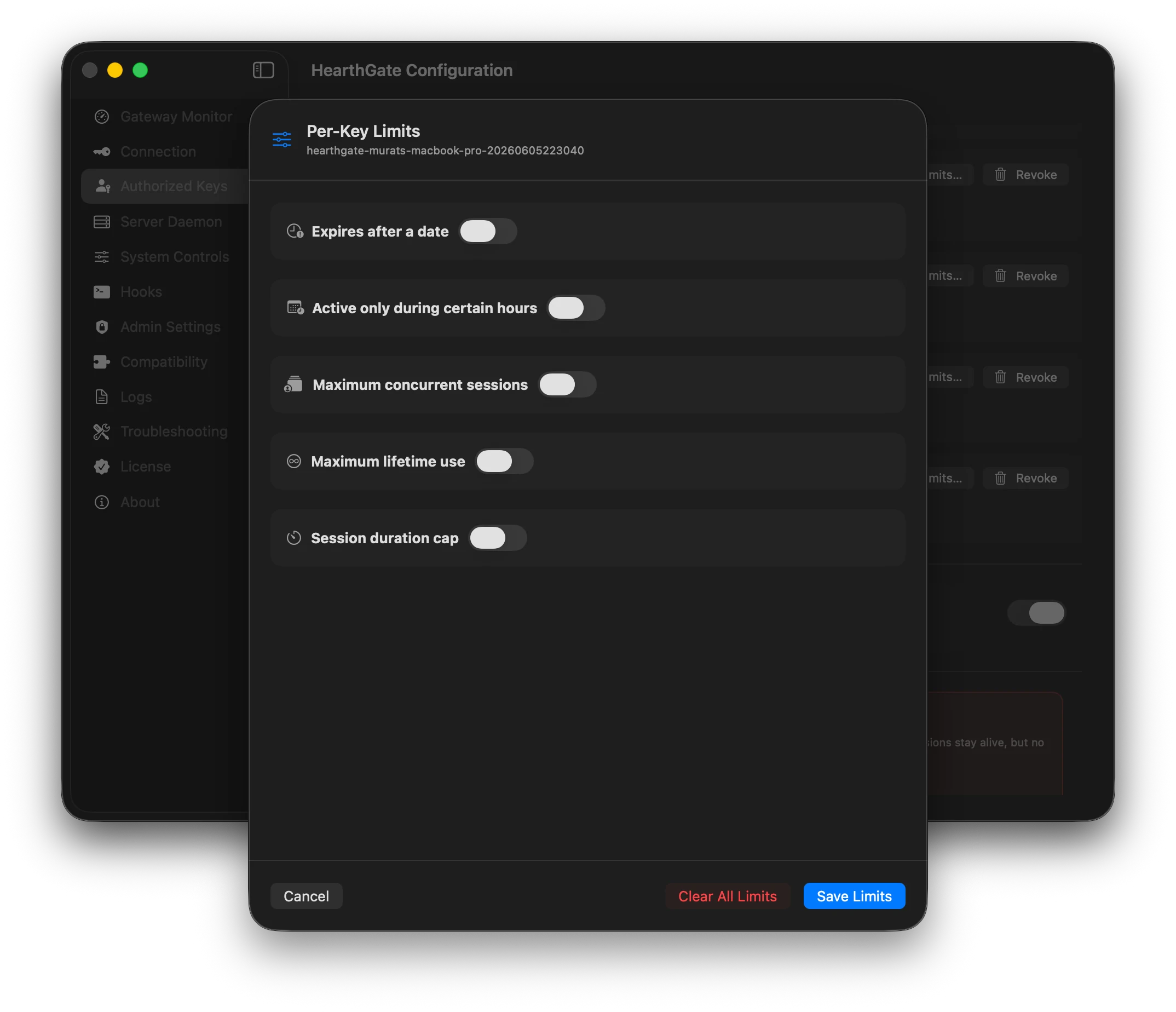Click the fourth partially hidden Limits button
The height and width of the screenshot is (1012, 1176).
point(950,478)
